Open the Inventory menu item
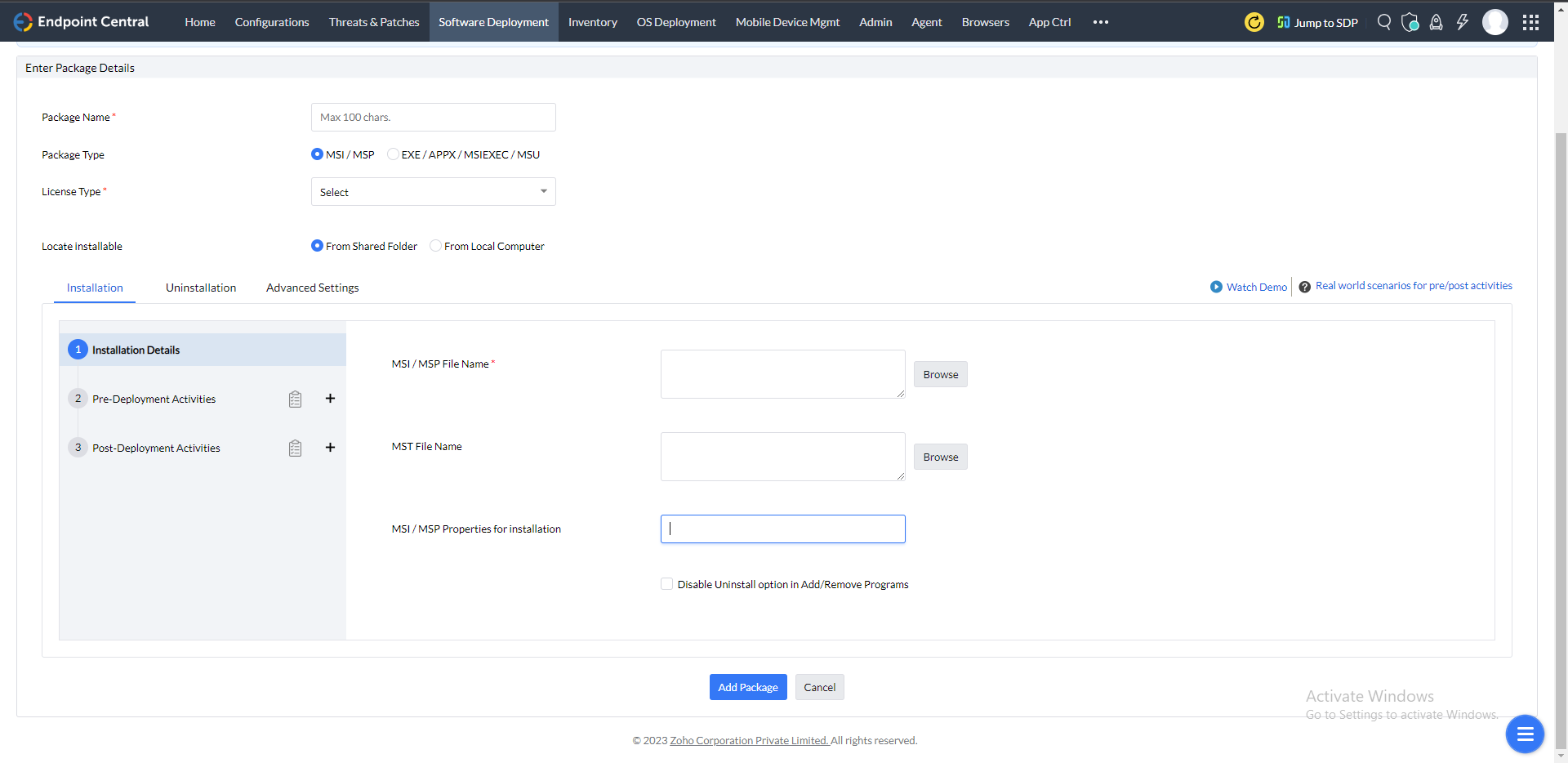The height and width of the screenshot is (763, 1568). (x=592, y=22)
